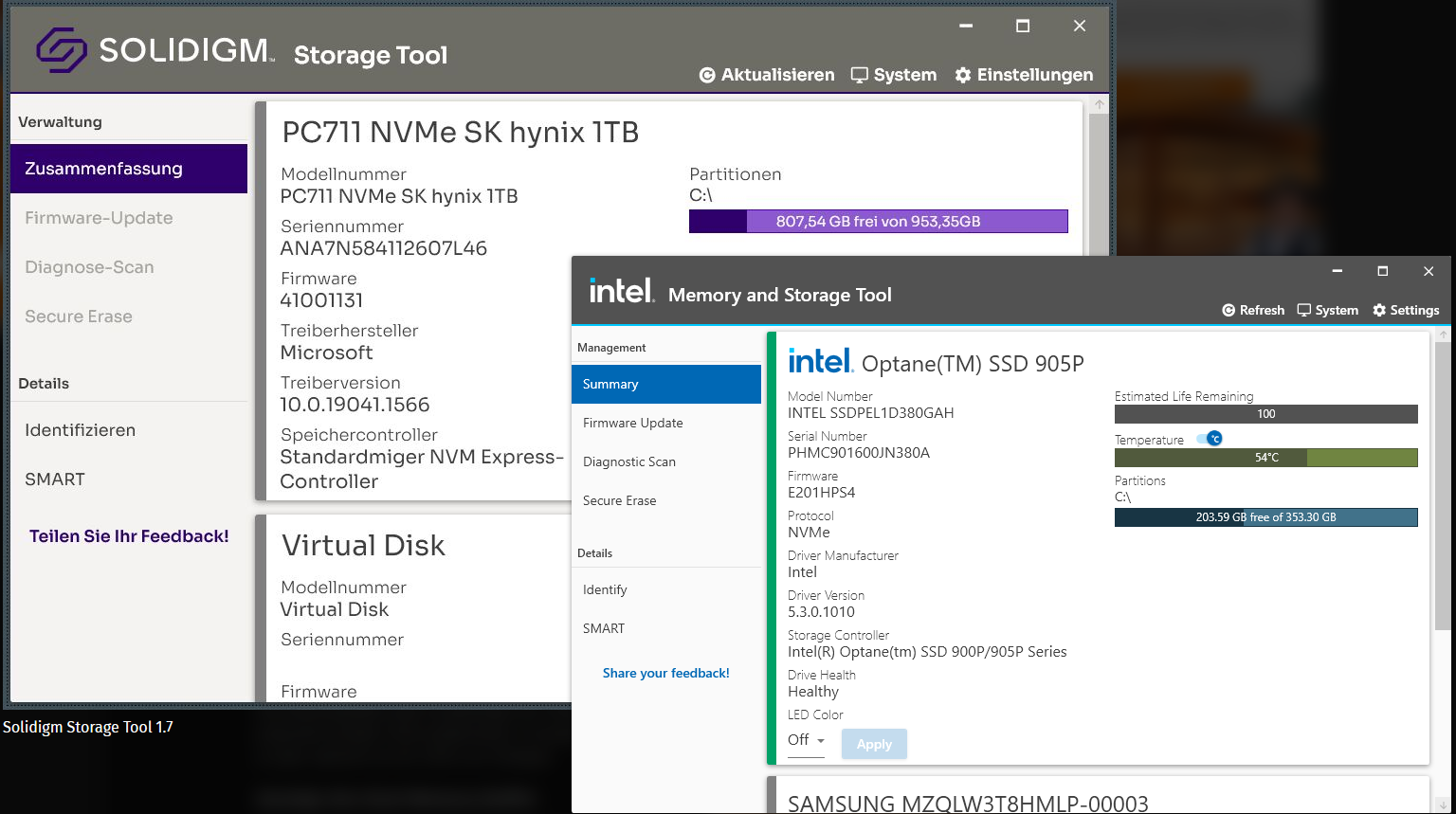This screenshot has height=814, width=1456.
Task: Click the Solidigm logo
Action: pos(156,50)
